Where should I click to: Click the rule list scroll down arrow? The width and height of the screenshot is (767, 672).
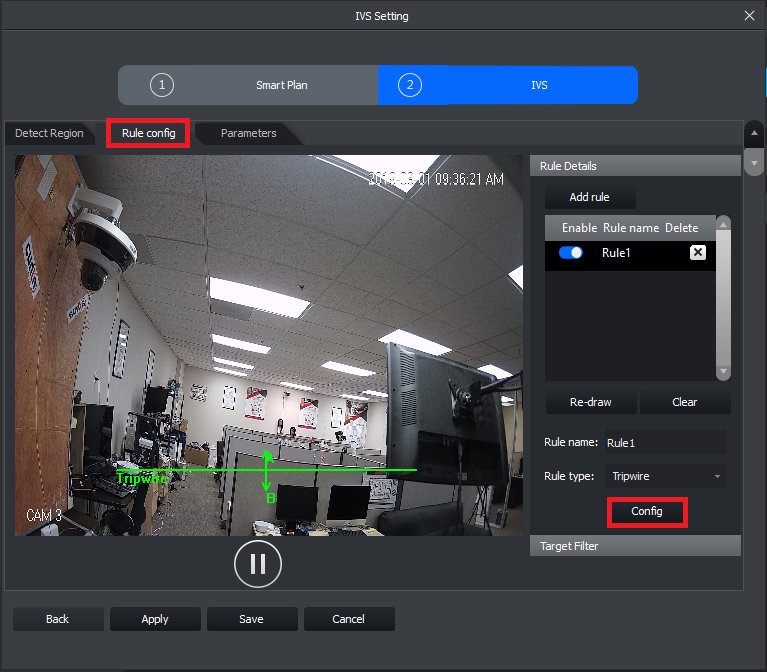(723, 372)
